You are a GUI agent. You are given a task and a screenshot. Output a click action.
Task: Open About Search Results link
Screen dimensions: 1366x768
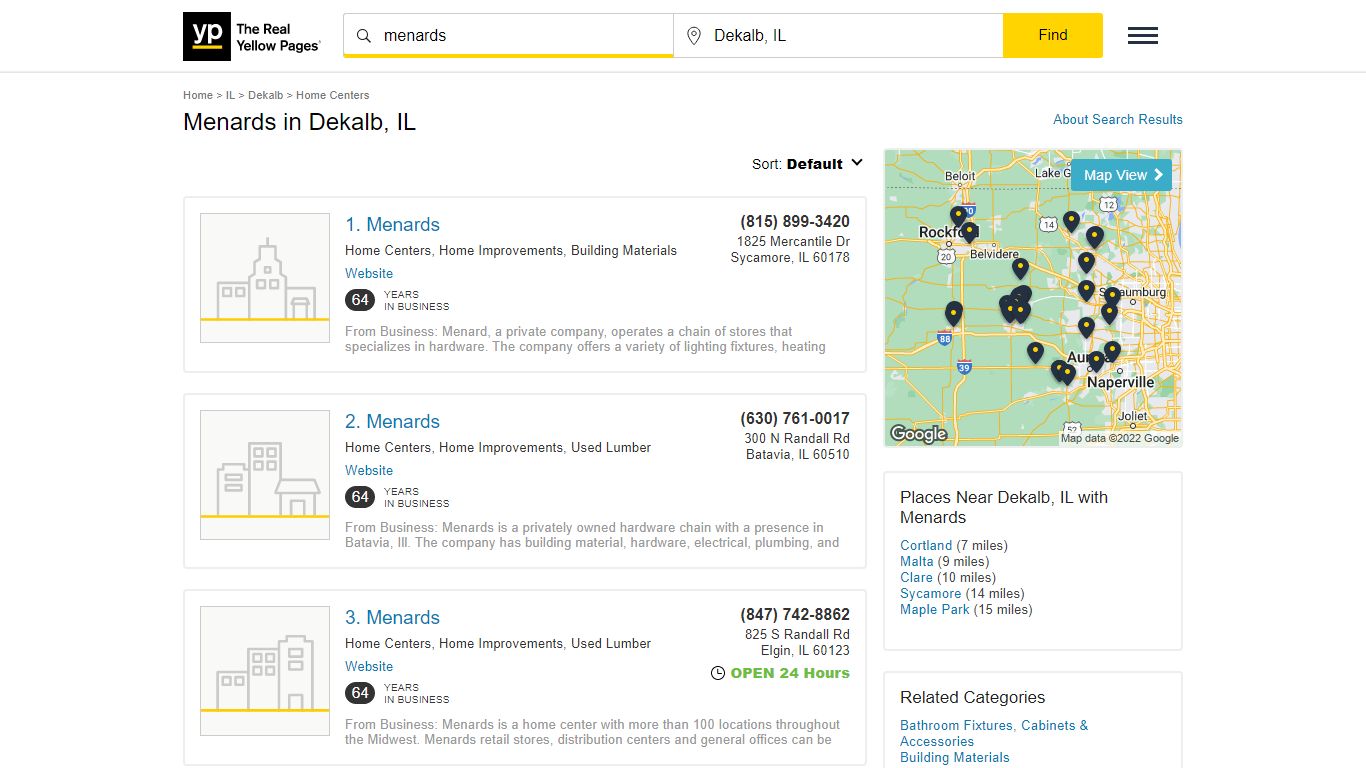(1118, 119)
